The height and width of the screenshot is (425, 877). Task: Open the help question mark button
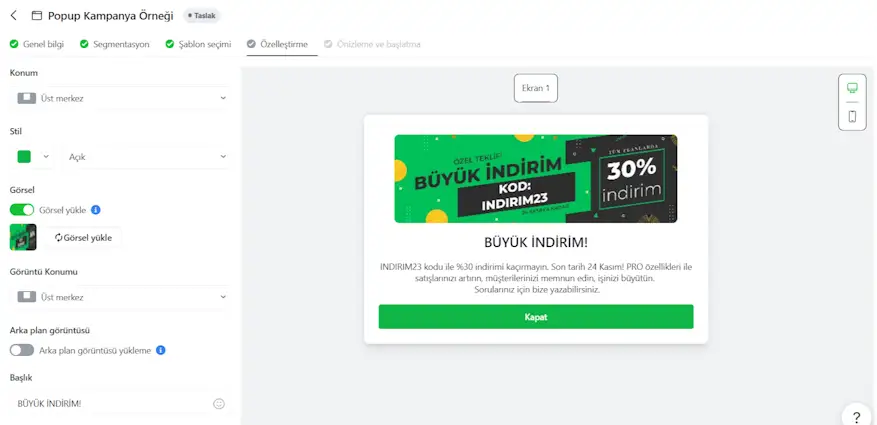click(856, 417)
